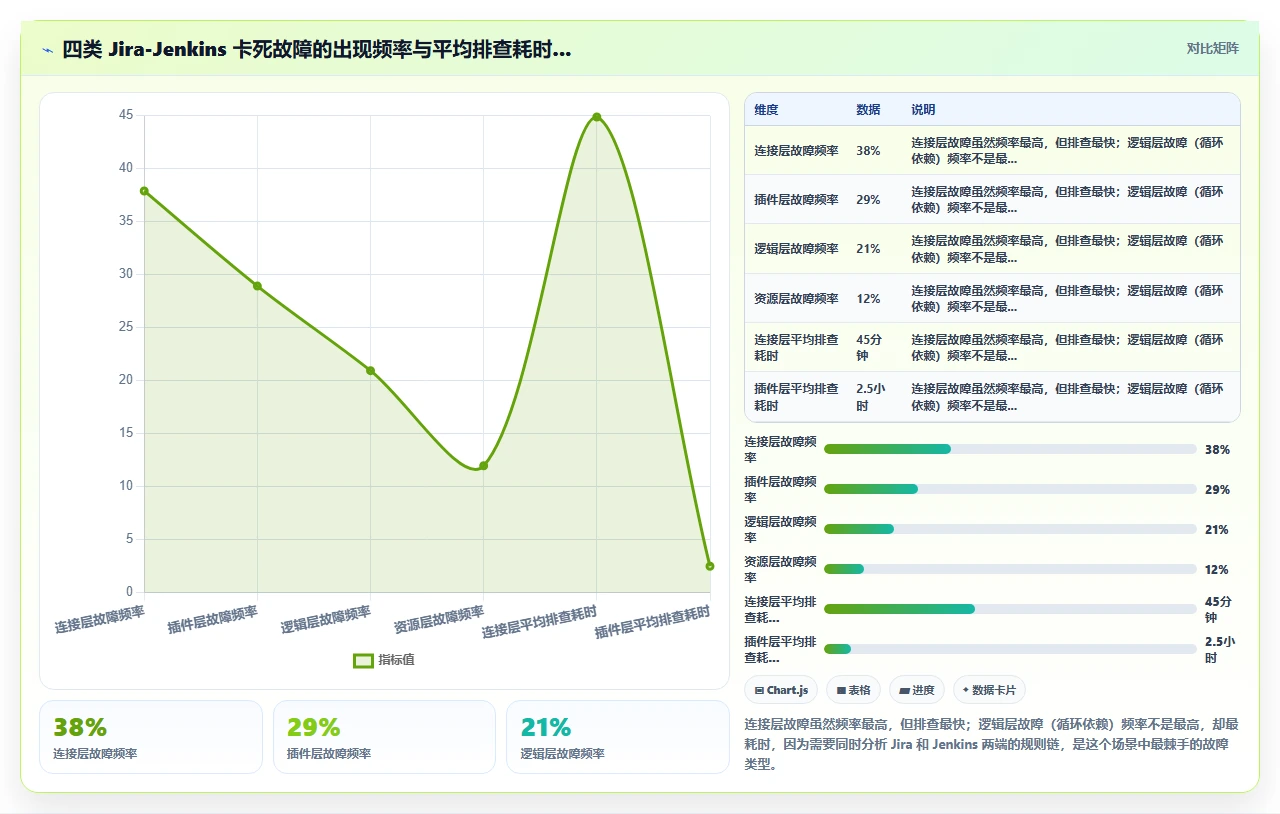1280x814 pixels.
Task: Click the 维度 column header
Action: [767, 110]
